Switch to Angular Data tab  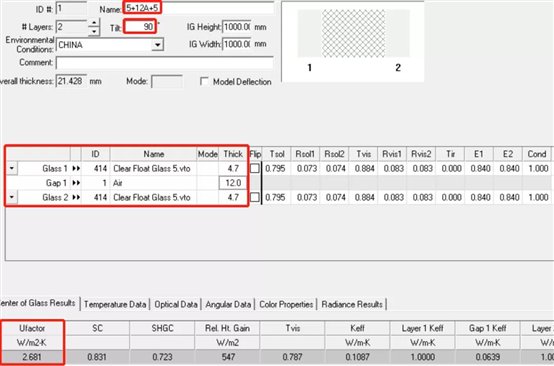coord(228,304)
